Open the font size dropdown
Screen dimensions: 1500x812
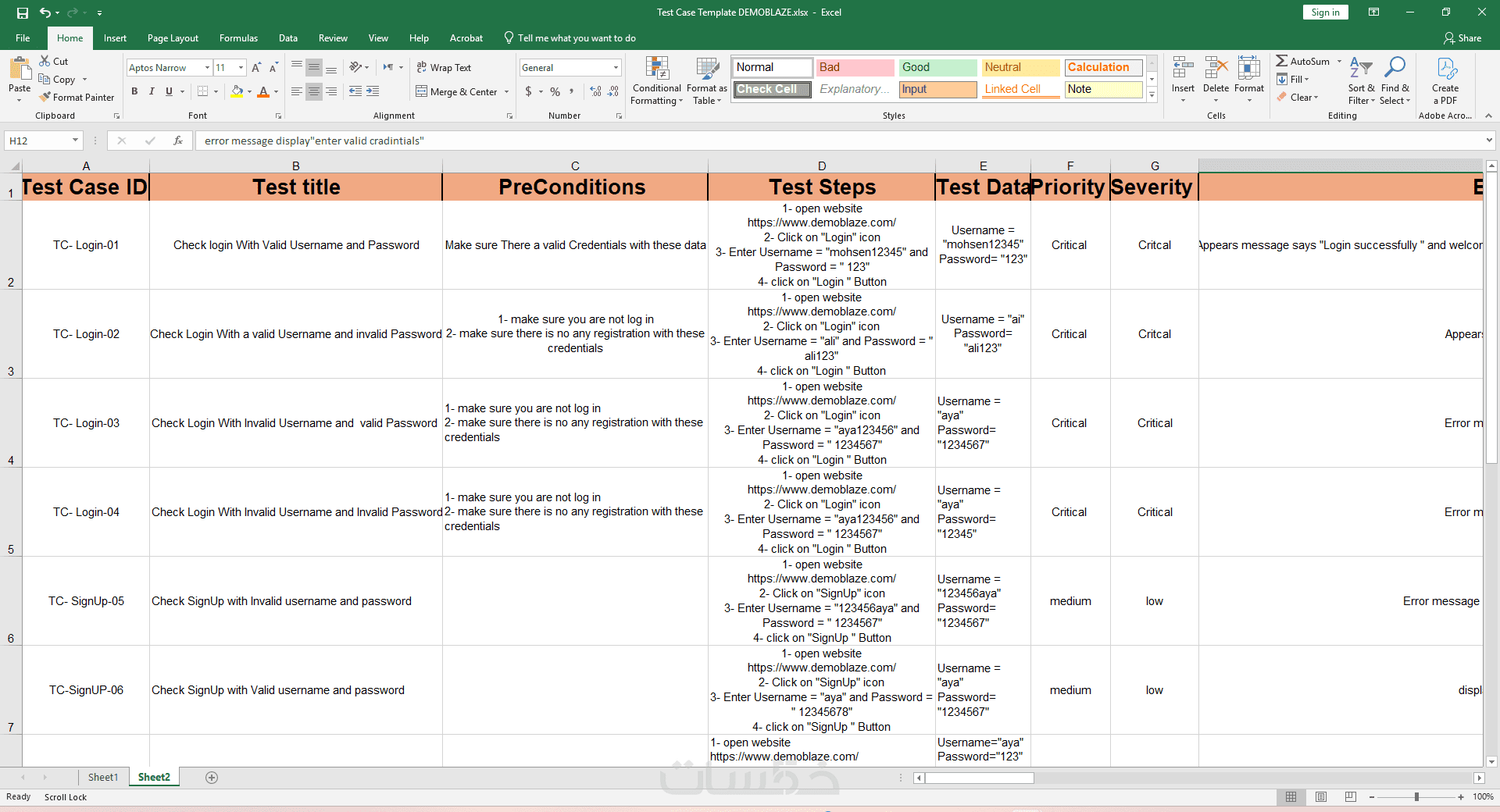(241, 68)
